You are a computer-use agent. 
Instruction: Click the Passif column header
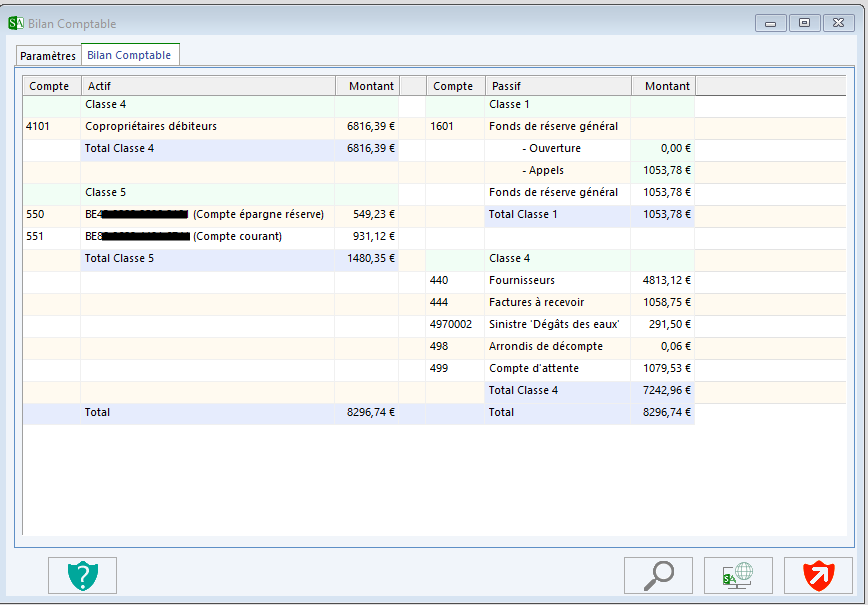click(x=558, y=86)
